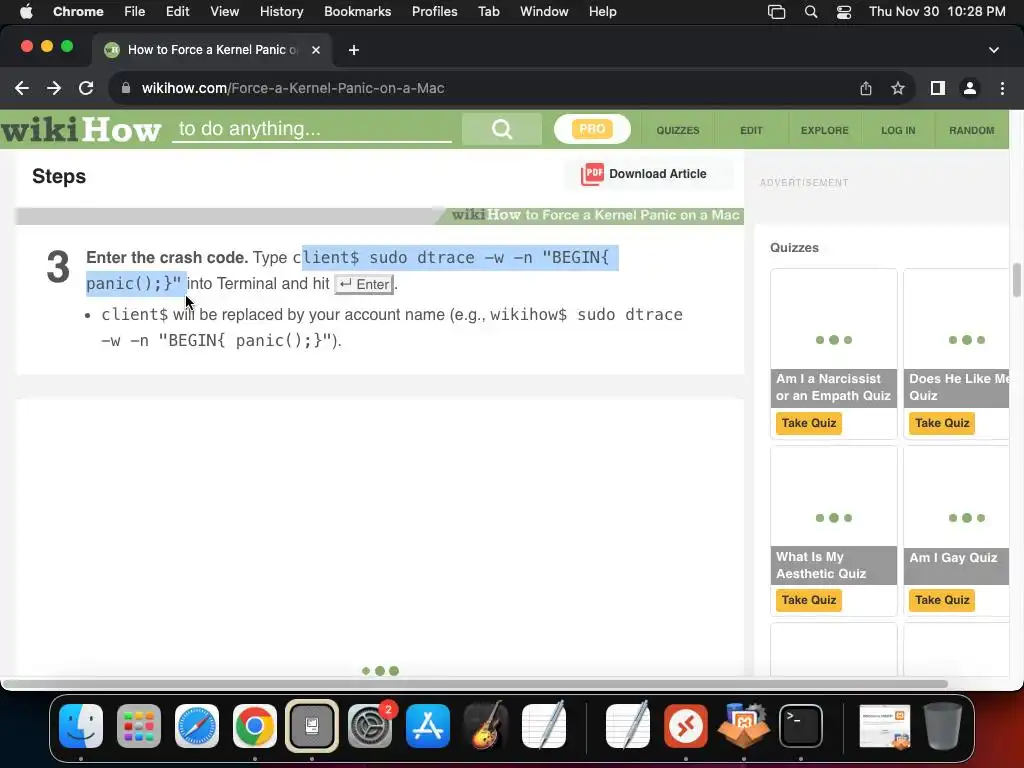Click LOG IN in wikiHow header
Screen dimensions: 1024x768
(x=898, y=131)
